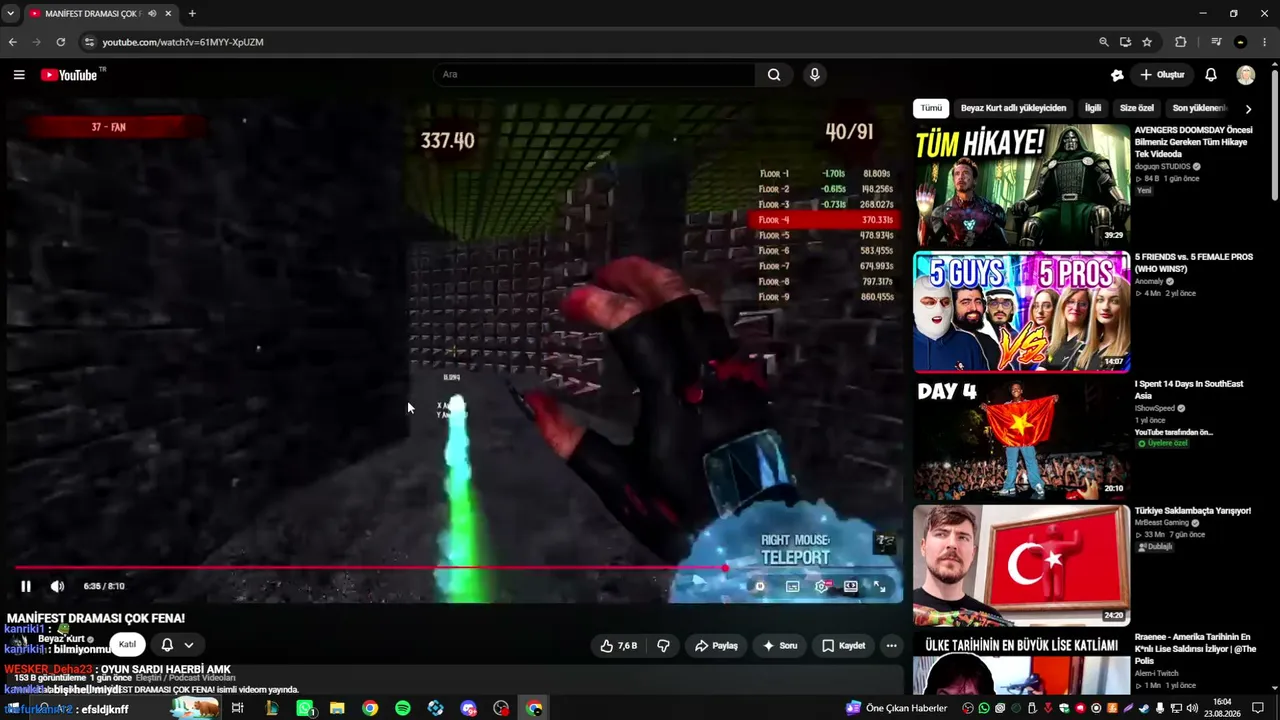Open the sparkle icon beside Oluştur

(x=1117, y=75)
